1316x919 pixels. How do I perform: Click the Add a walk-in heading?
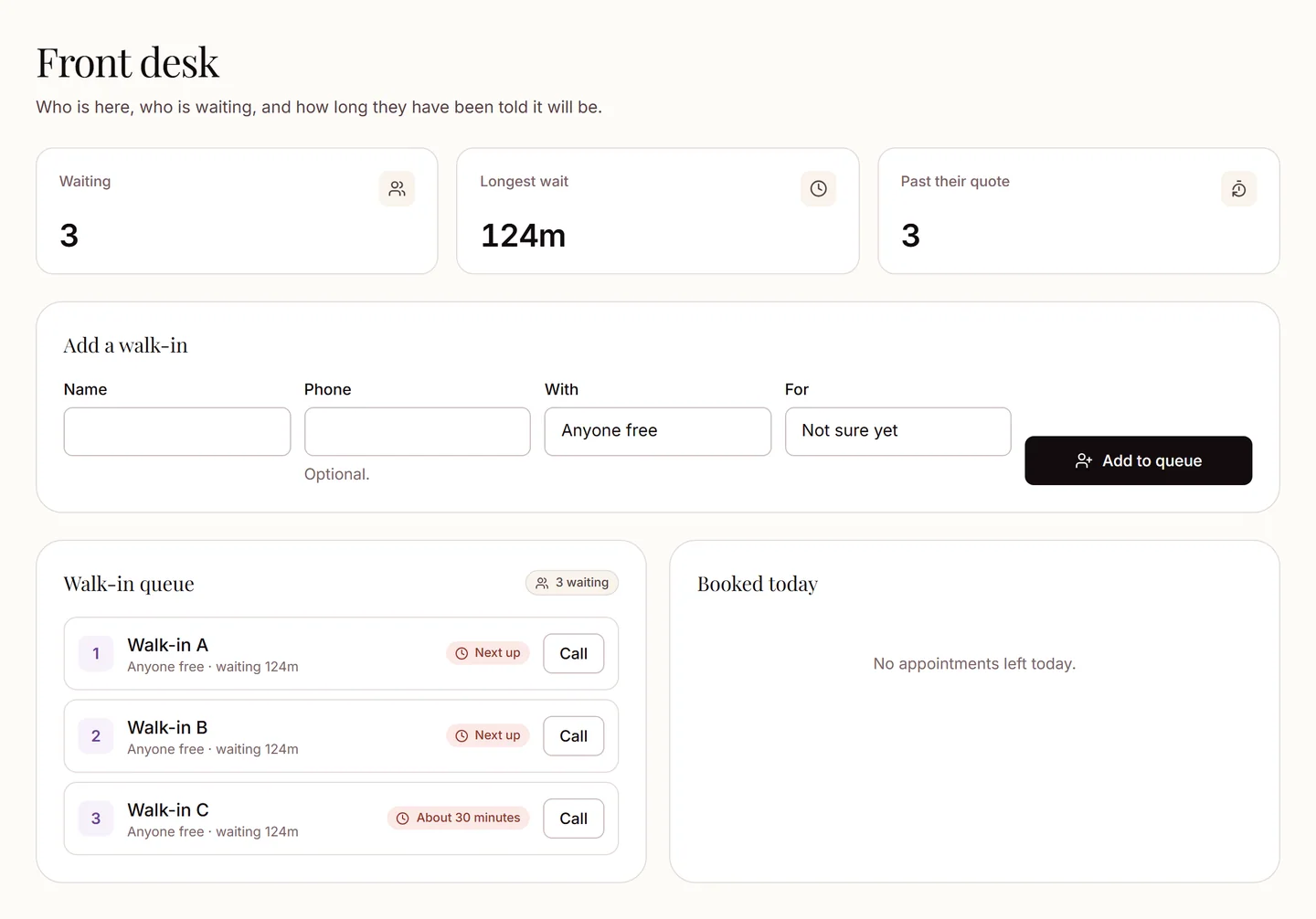[125, 345]
